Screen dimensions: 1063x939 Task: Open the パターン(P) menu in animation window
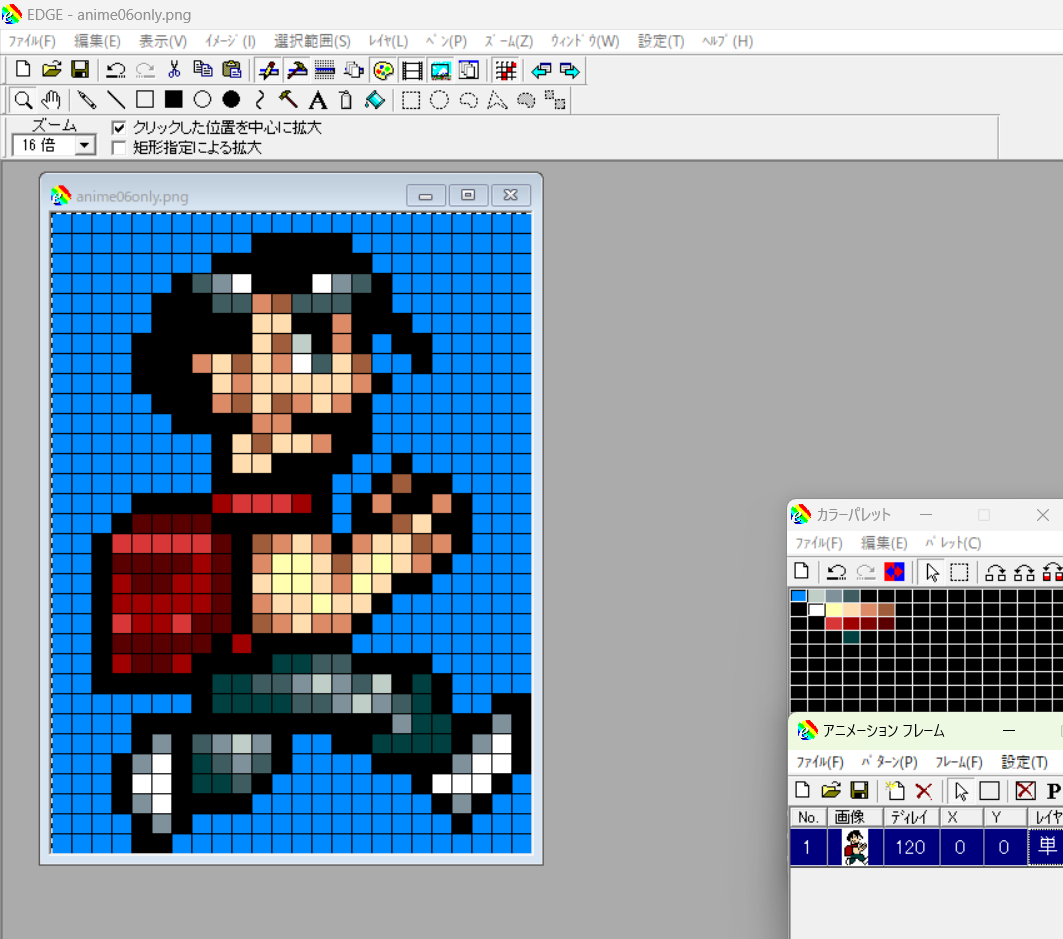coord(889,762)
